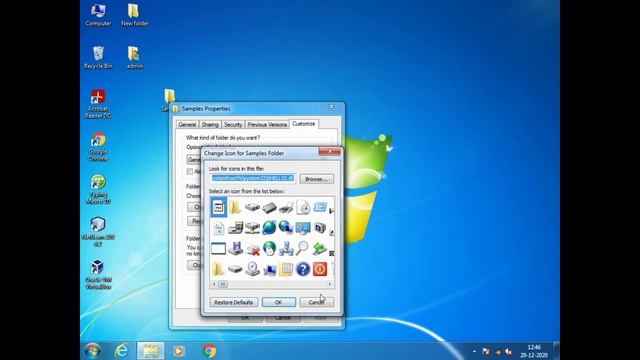Select the Typing Master desktop shortcut
This screenshot has height=360, width=640.
pos(98,190)
